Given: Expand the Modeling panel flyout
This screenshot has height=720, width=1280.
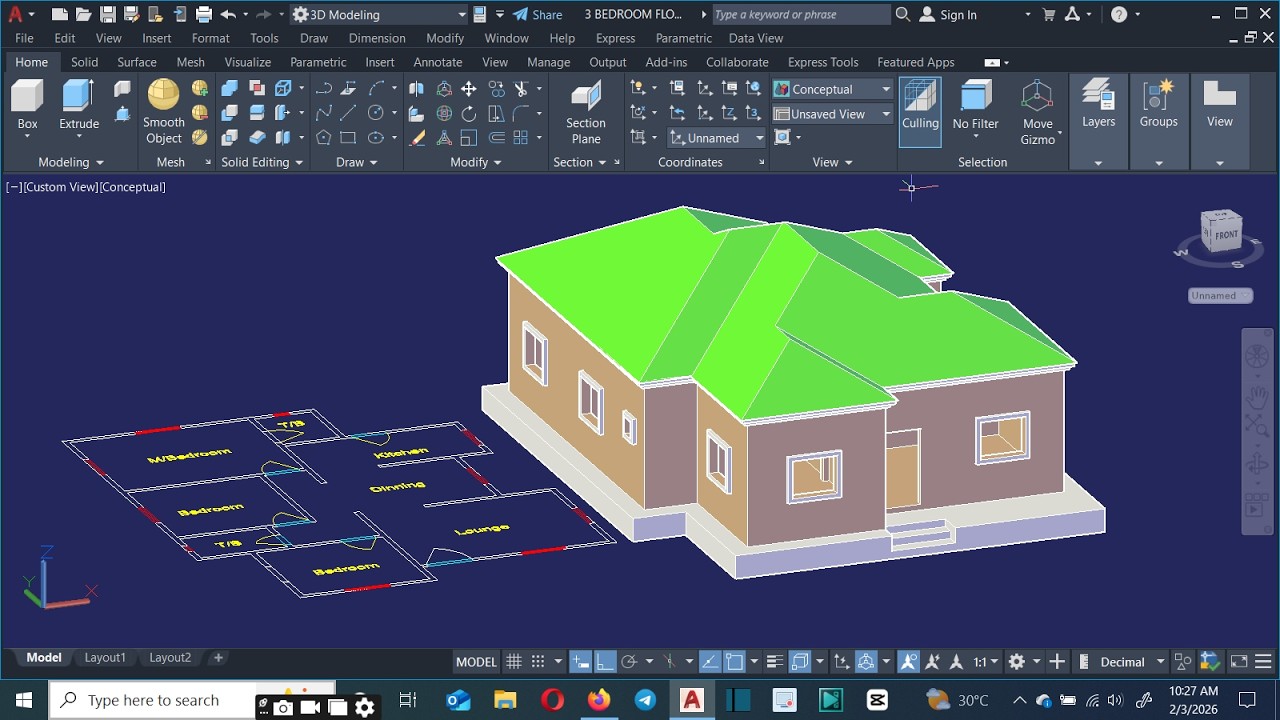Looking at the screenshot, I should tap(71, 162).
